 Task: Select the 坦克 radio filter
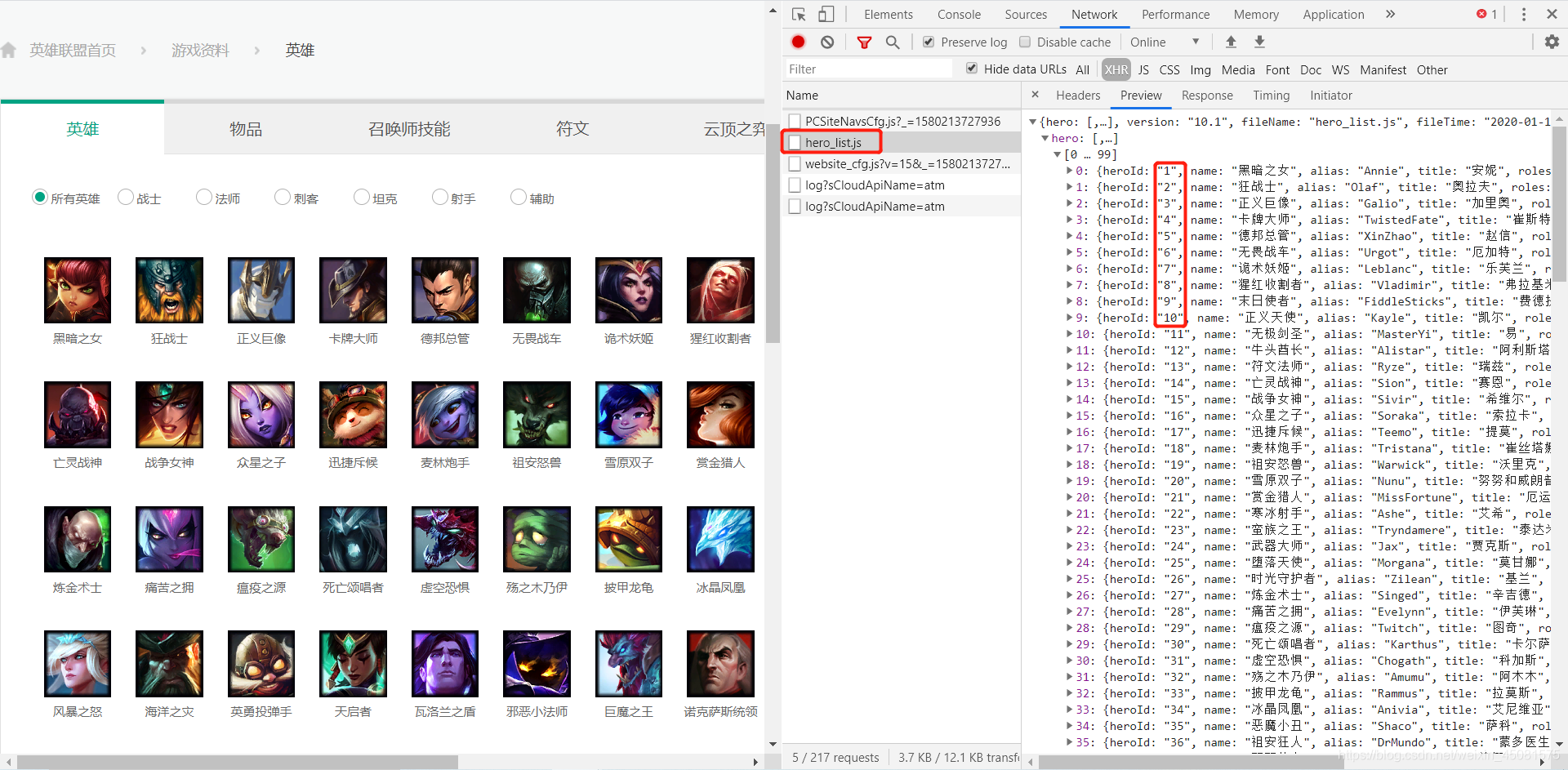(x=362, y=197)
